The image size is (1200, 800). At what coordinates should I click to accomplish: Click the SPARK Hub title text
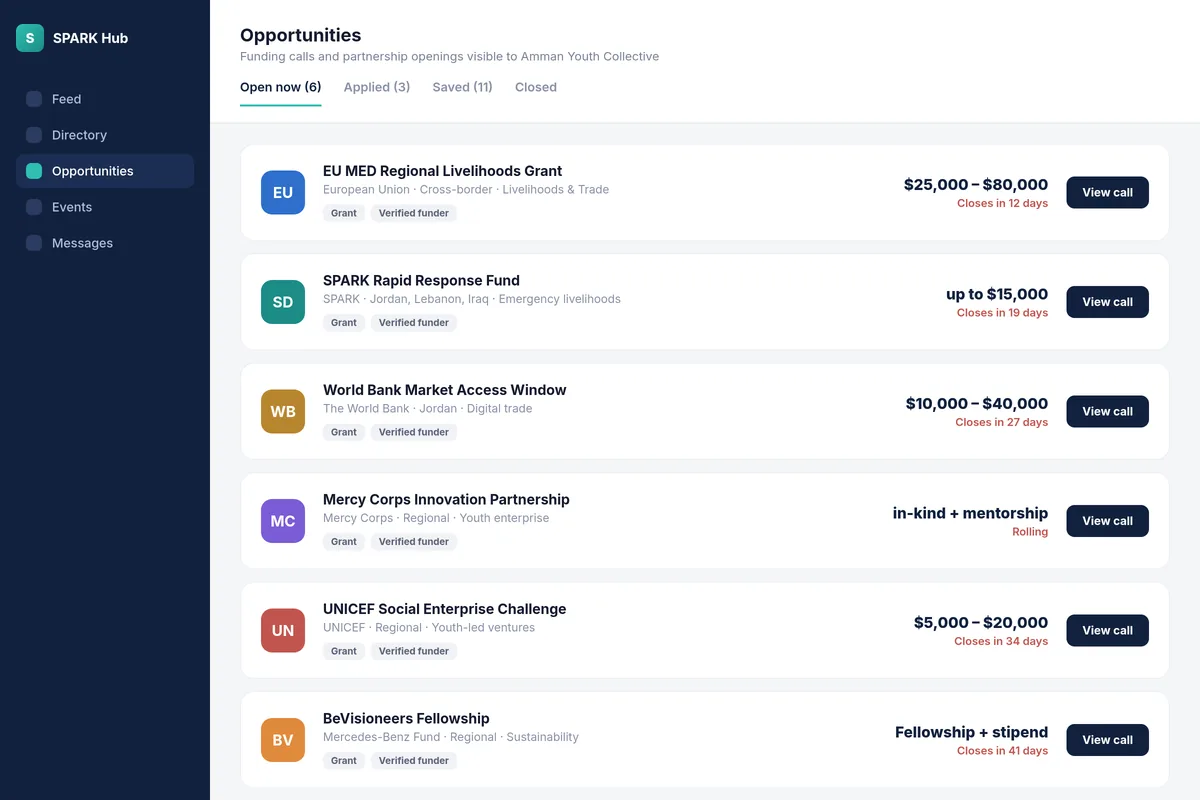click(x=90, y=38)
